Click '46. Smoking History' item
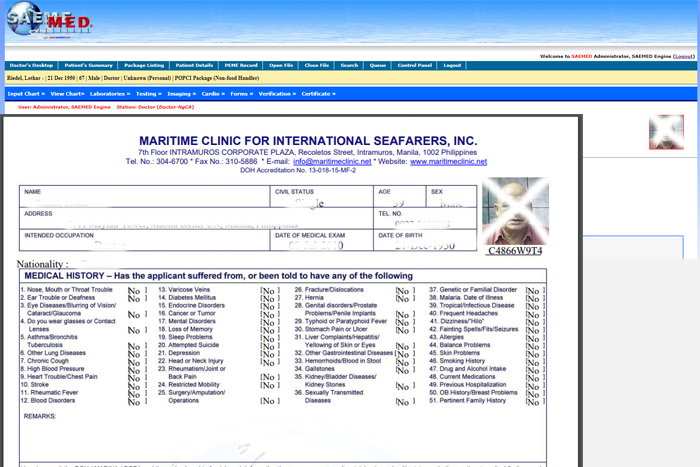Viewport: 700px width, 467px height. pyautogui.click(x=457, y=361)
